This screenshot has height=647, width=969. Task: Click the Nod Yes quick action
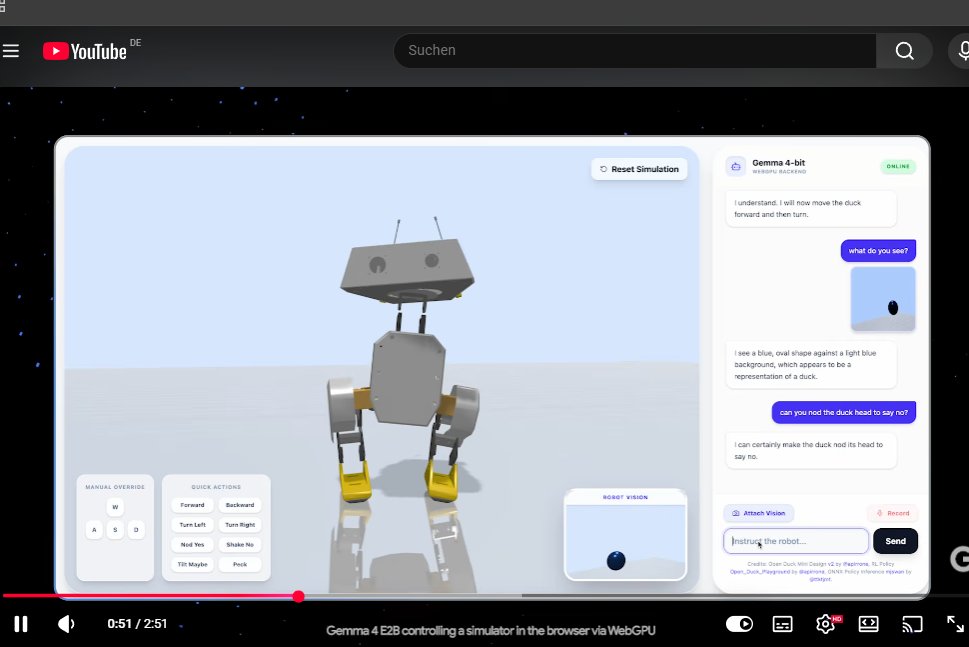192,544
